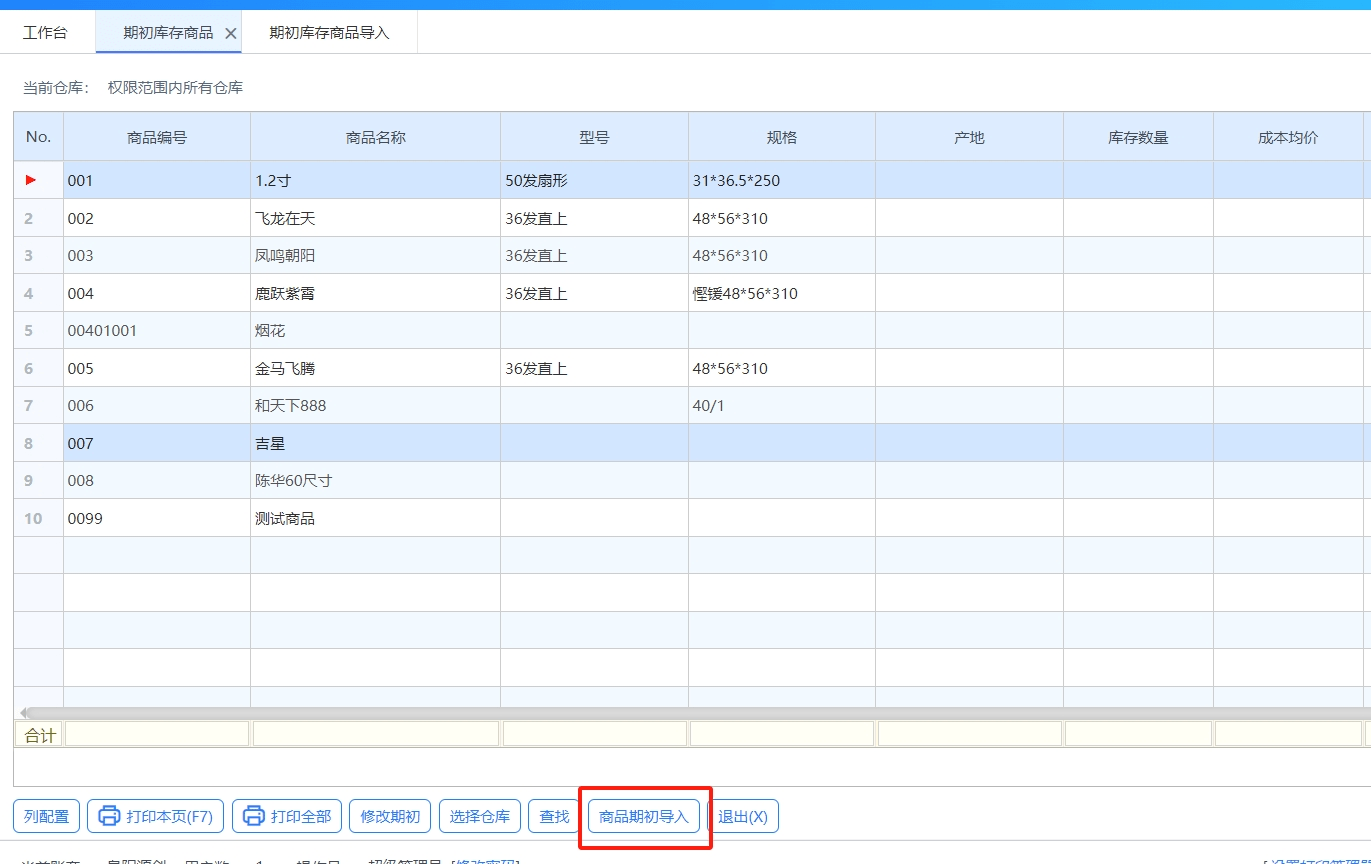Select product name 金马飞腾
1371x864 pixels.
coord(376,368)
